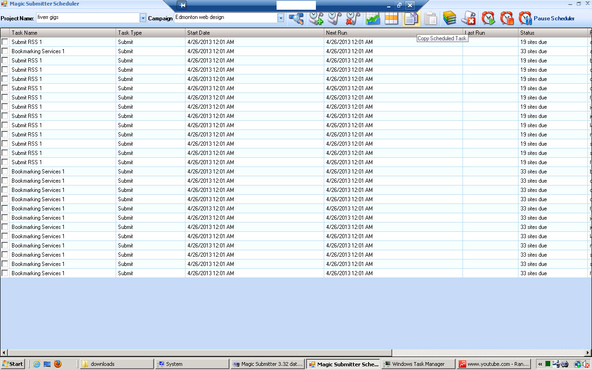The image size is (592, 370).
Task: Click the document with red X icon
Action: tap(469, 18)
